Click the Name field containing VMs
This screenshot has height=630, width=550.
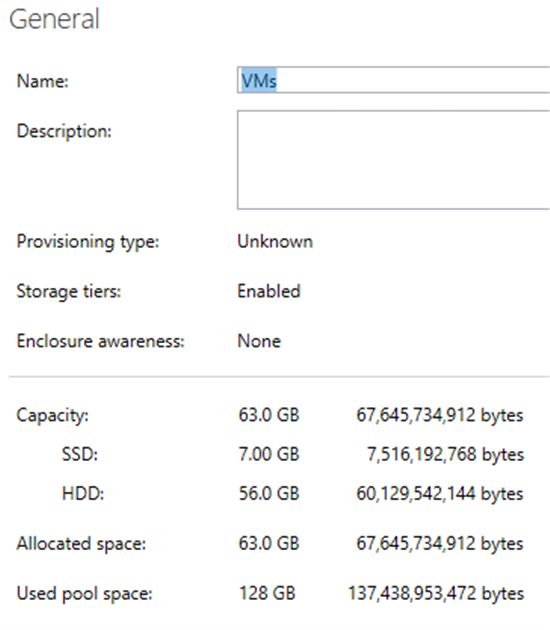pos(394,80)
